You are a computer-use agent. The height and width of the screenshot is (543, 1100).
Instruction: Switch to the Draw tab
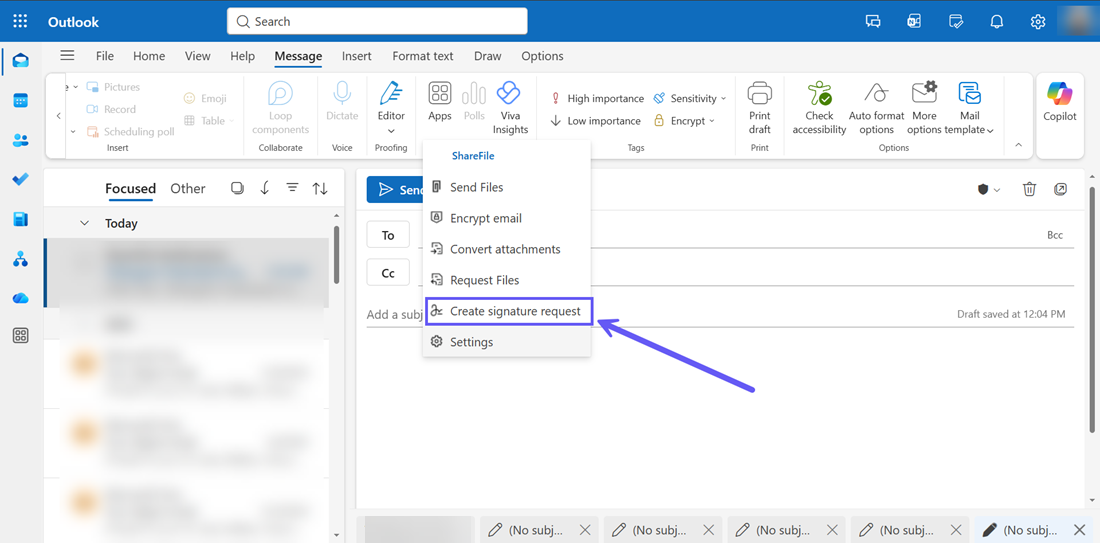coord(488,56)
